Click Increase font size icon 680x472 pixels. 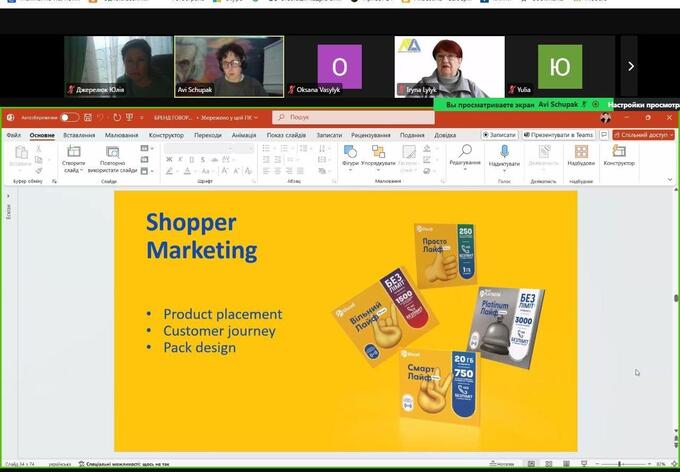[x=225, y=171]
